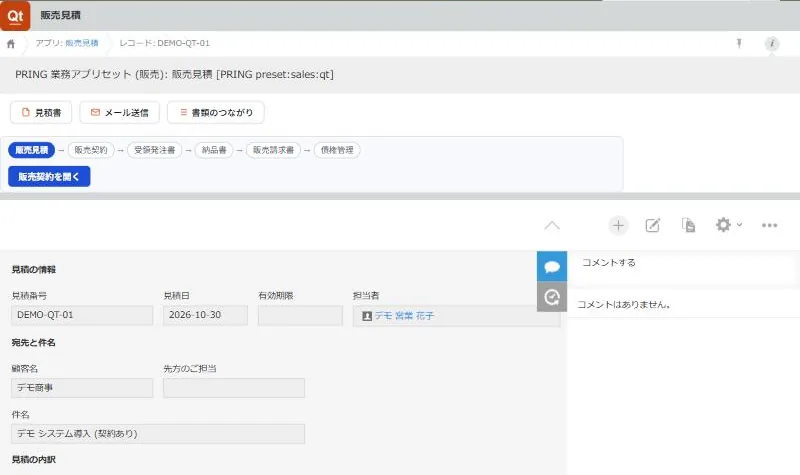Duplicate the record with copy icon
800x475 pixels.
point(688,225)
